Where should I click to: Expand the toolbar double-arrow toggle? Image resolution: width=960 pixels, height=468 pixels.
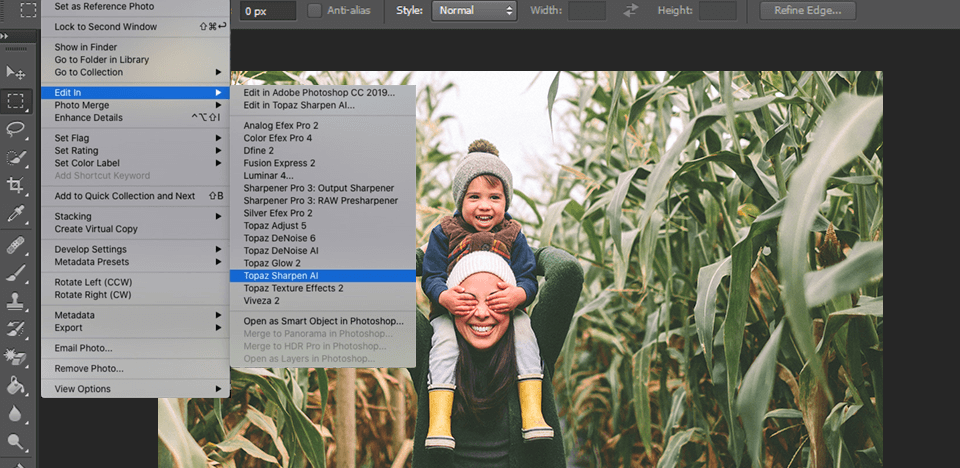[x=4, y=36]
